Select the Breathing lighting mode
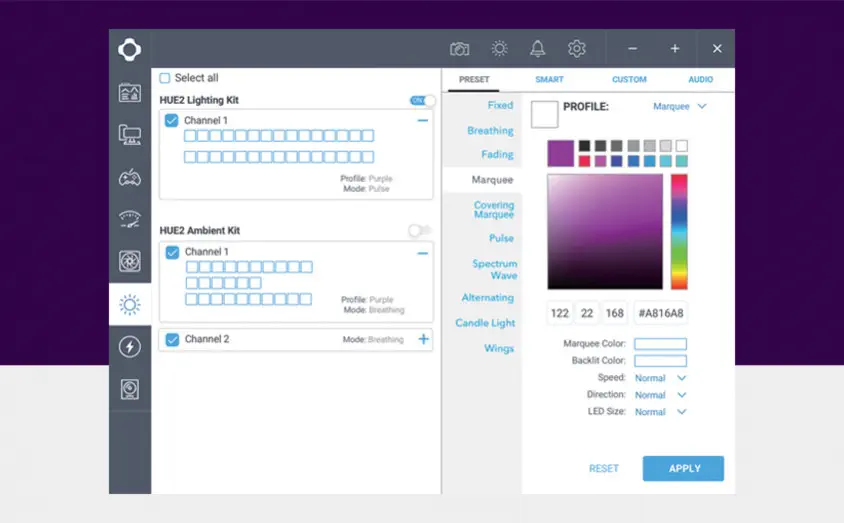844x523 pixels. (490, 131)
